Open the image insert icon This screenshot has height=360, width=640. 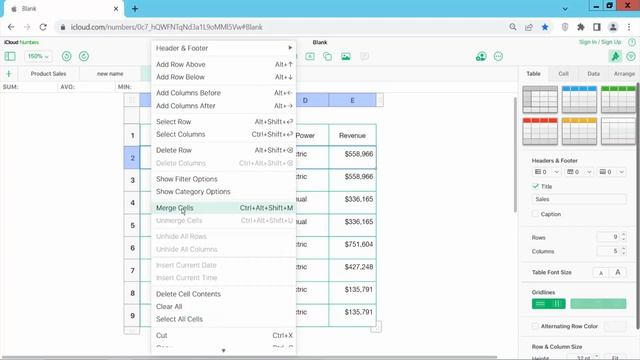[x=346, y=56]
